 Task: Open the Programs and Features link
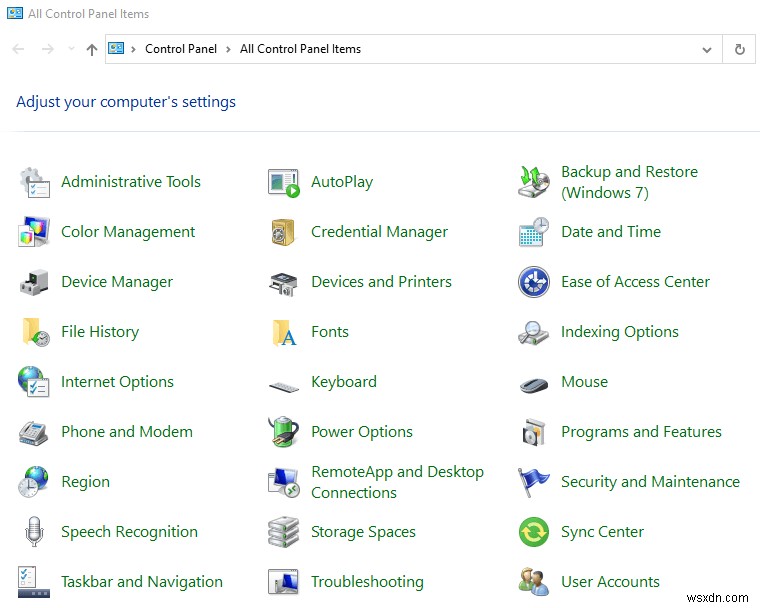tap(641, 432)
